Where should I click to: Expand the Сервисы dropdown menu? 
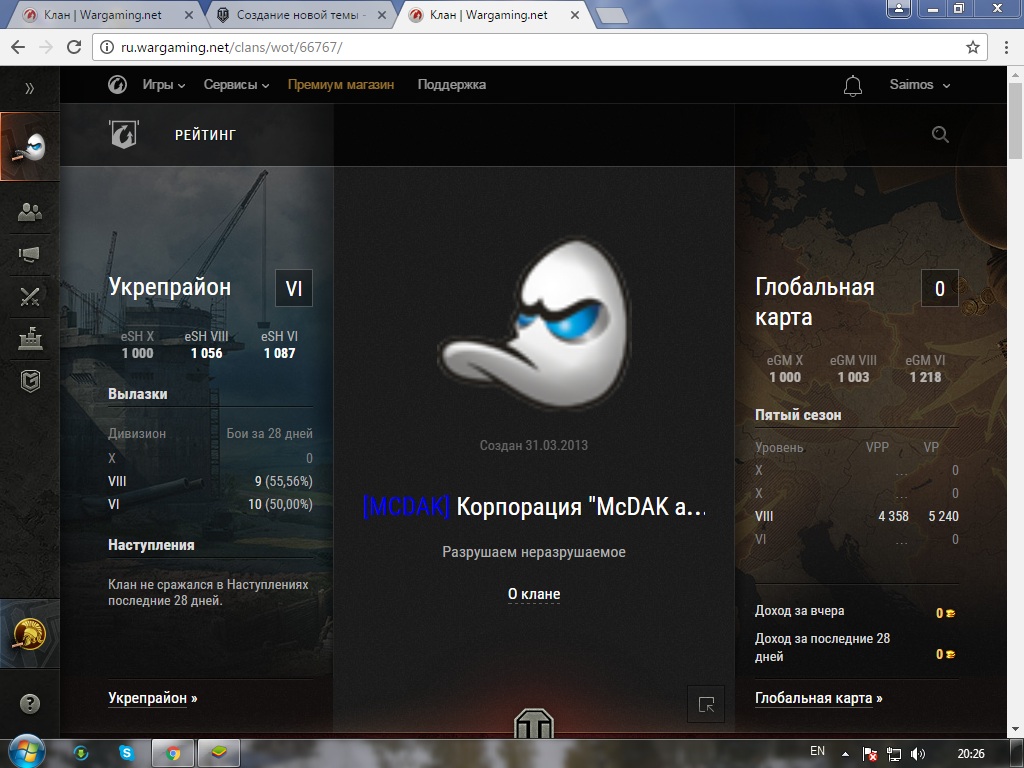[236, 84]
